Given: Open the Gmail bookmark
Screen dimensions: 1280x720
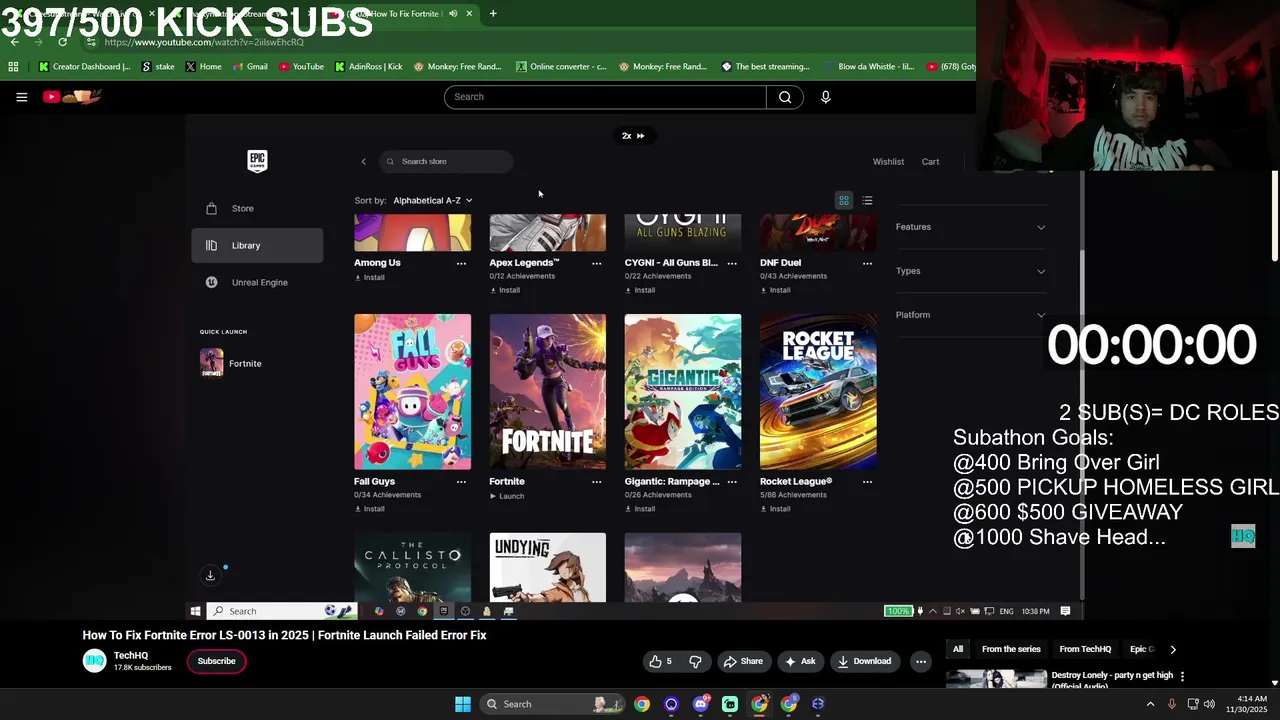Looking at the screenshot, I should coord(250,67).
